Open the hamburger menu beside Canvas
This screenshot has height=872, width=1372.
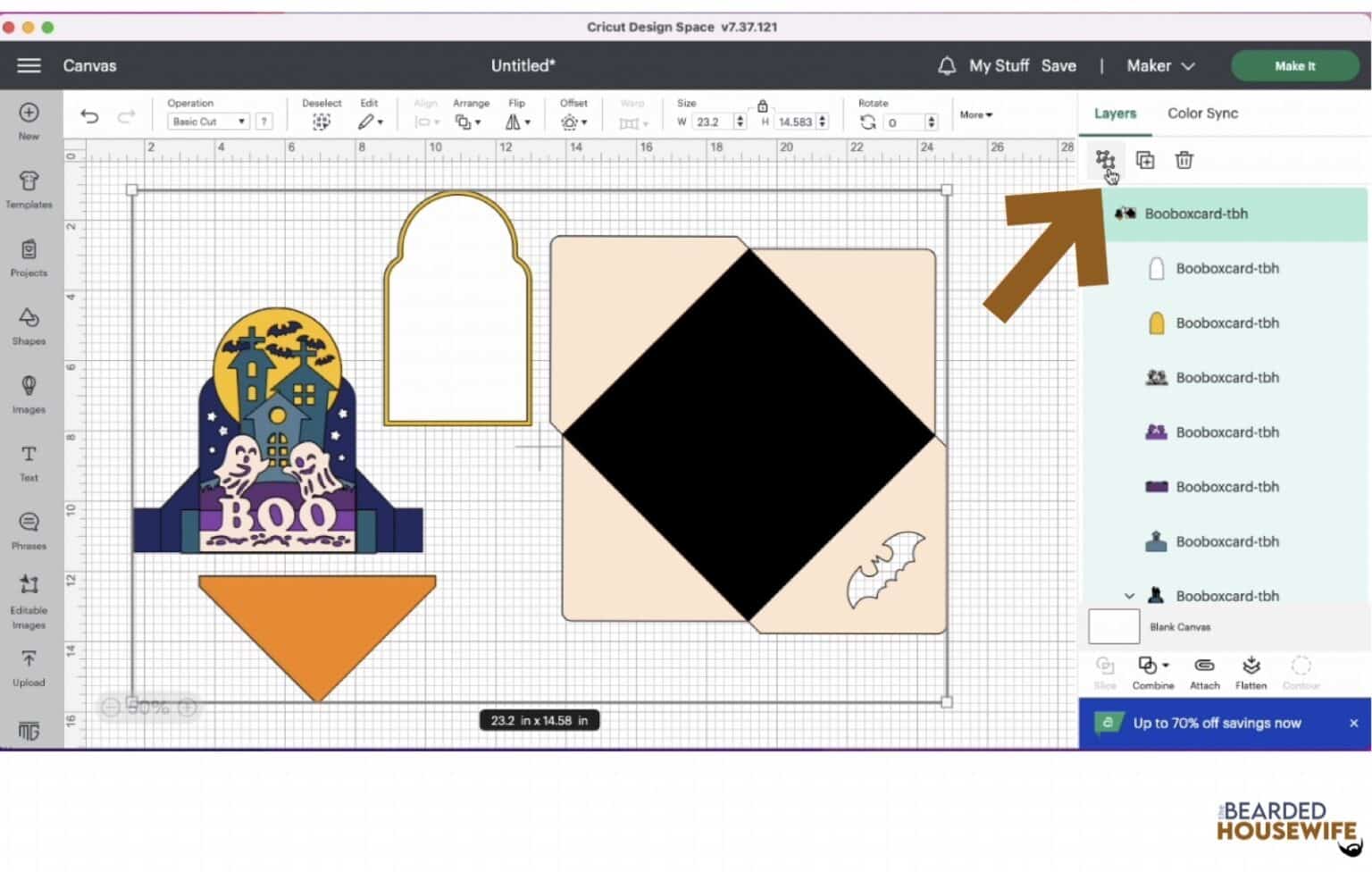click(x=29, y=65)
